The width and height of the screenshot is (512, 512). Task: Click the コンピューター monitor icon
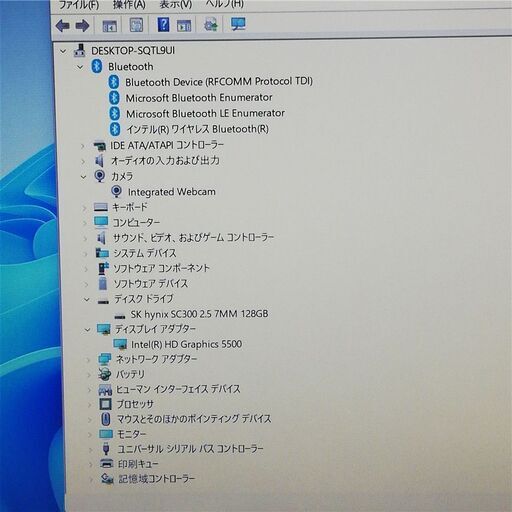(x=101, y=222)
